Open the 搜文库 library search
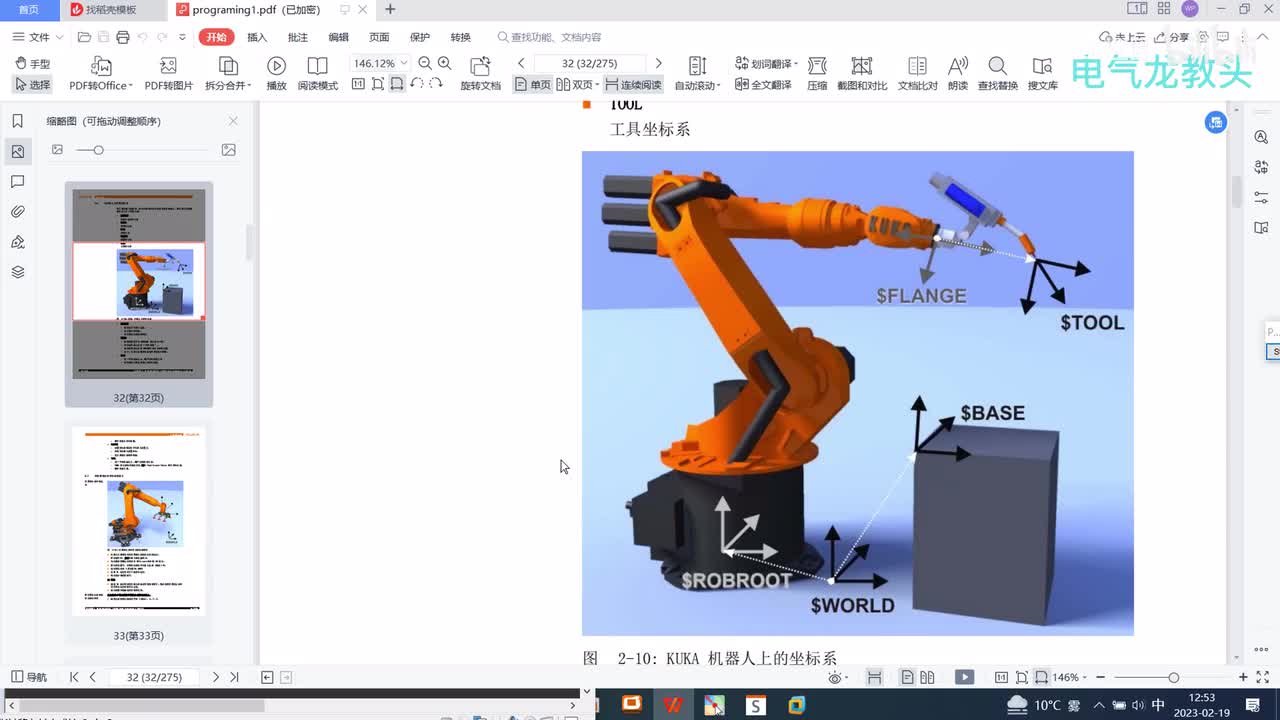The width and height of the screenshot is (1280, 720). pyautogui.click(x=1042, y=74)
